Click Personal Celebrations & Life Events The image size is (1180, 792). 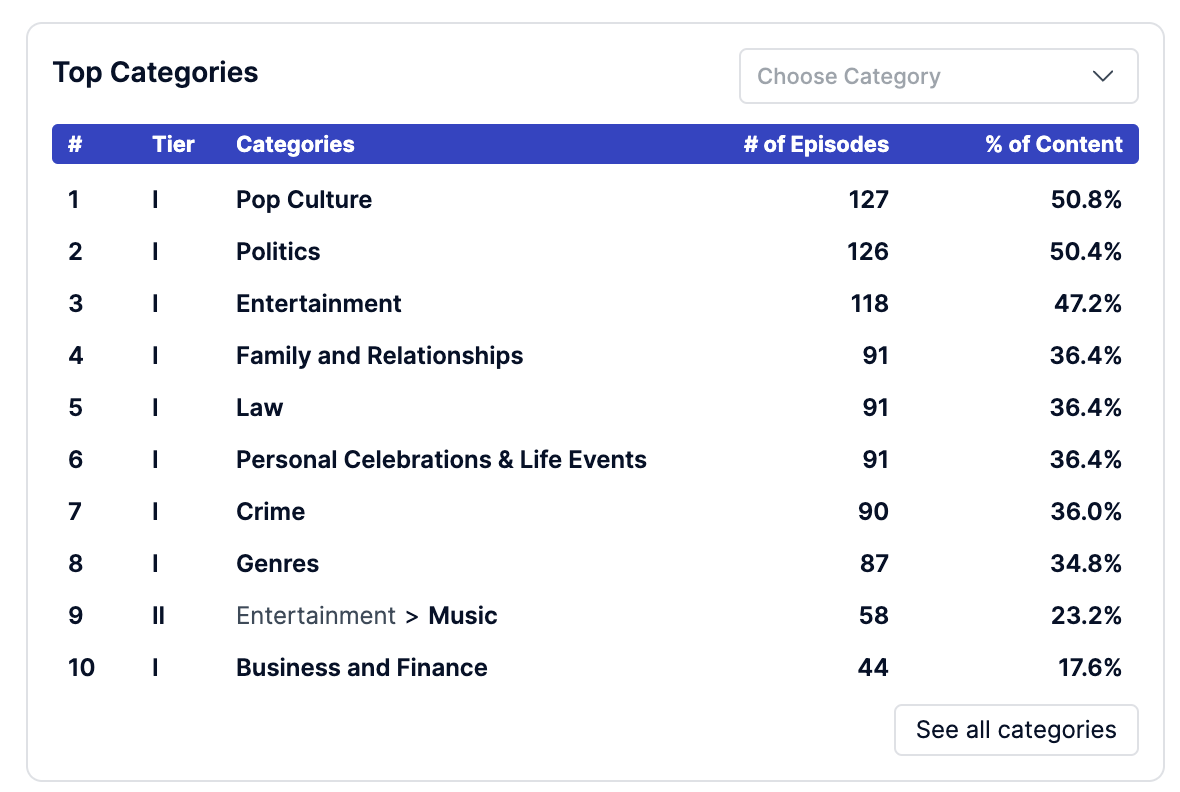tap(441, 459)
